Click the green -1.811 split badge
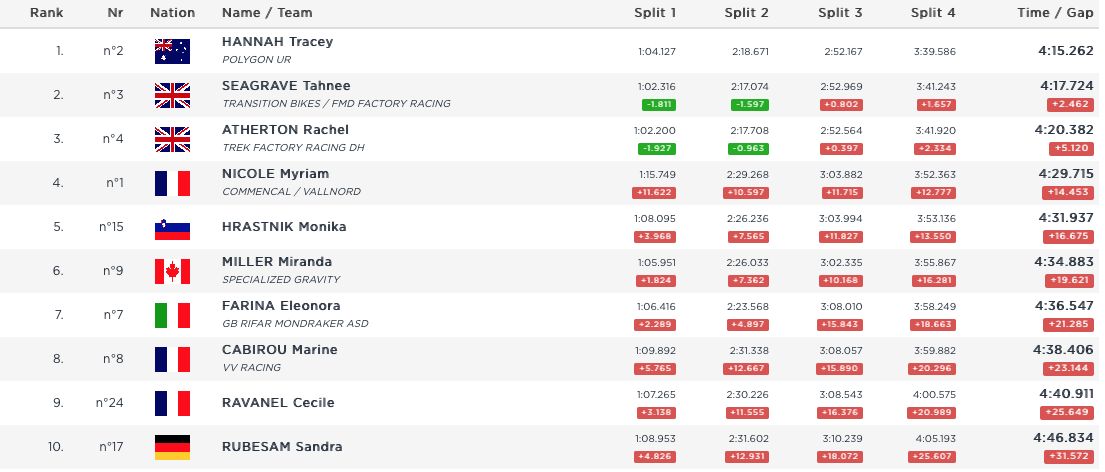The height and width of the screenshot is (472, 1105). [x=656, y=104]
